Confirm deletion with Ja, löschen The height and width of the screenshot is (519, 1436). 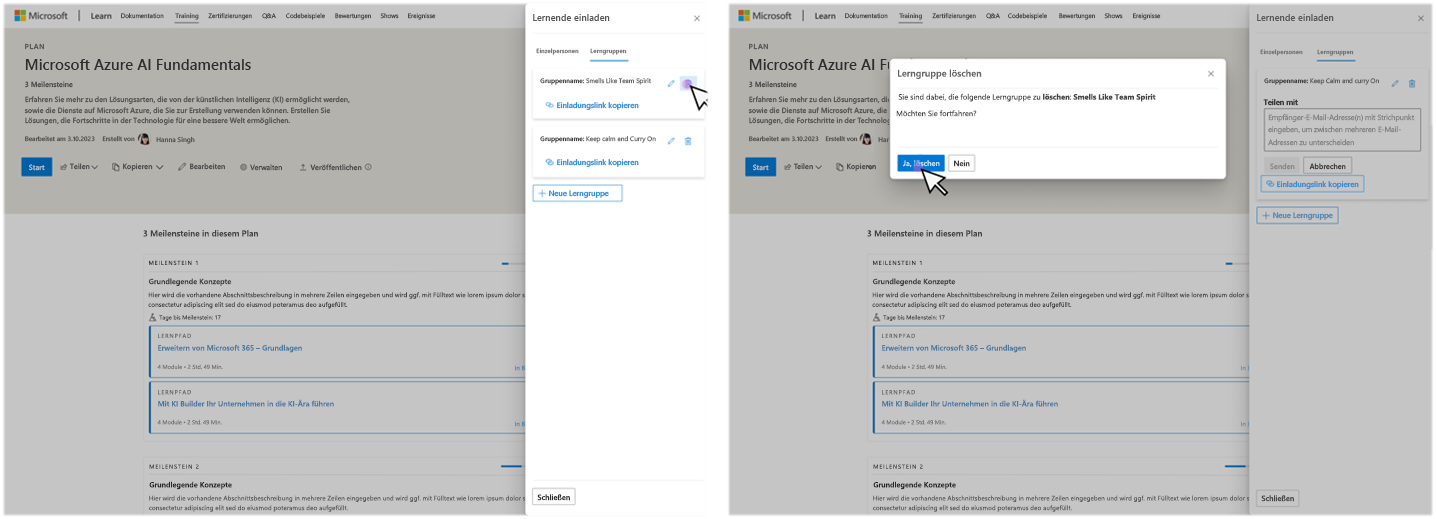point(921,163)
